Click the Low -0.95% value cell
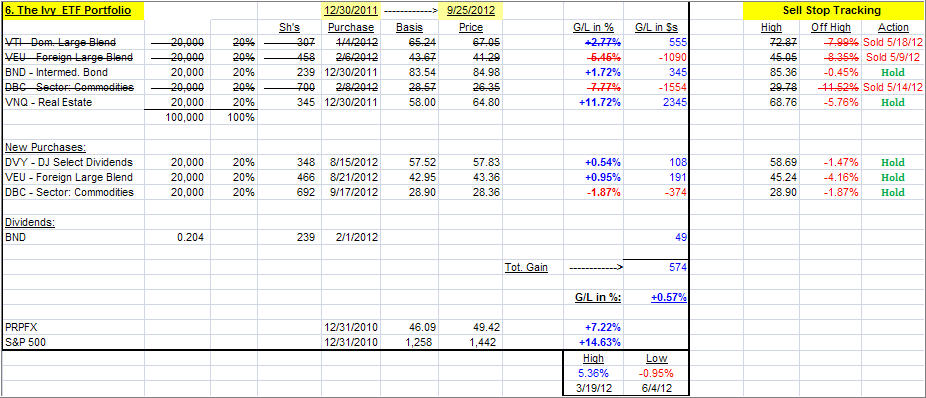926x398 pixels. pyautogui.click(x=656, y=373)
